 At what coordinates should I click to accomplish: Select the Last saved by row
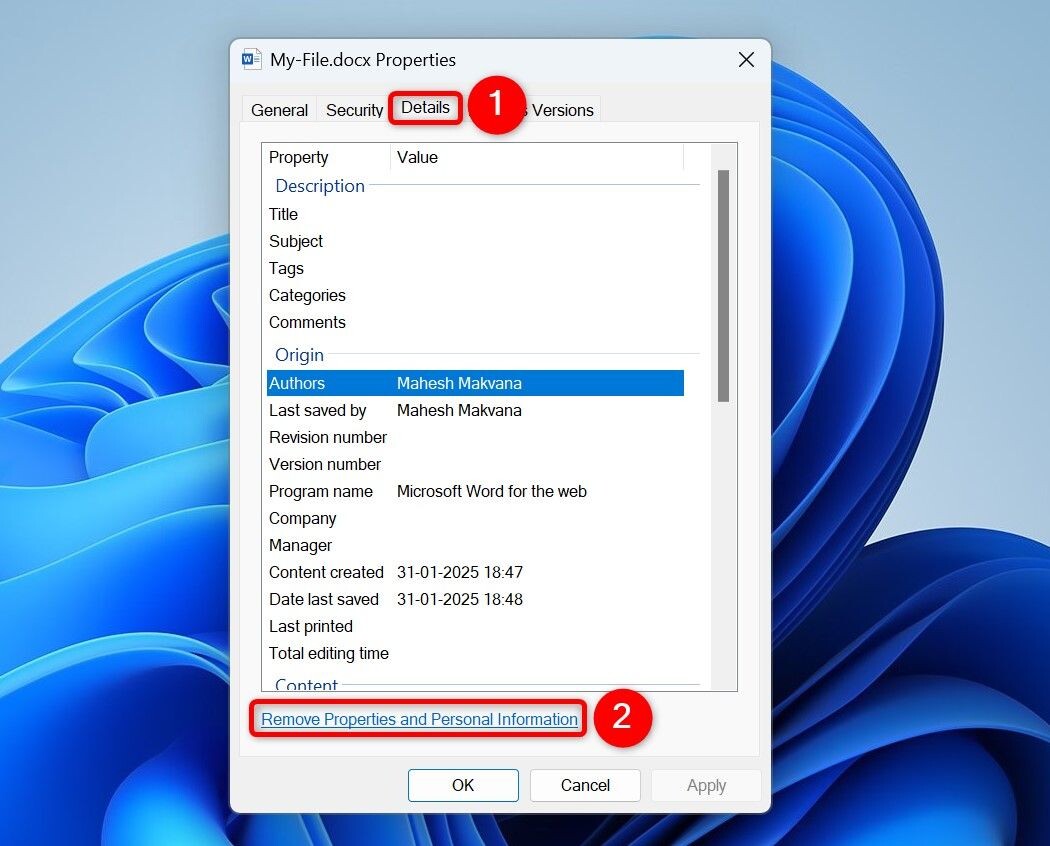point(475,410)
